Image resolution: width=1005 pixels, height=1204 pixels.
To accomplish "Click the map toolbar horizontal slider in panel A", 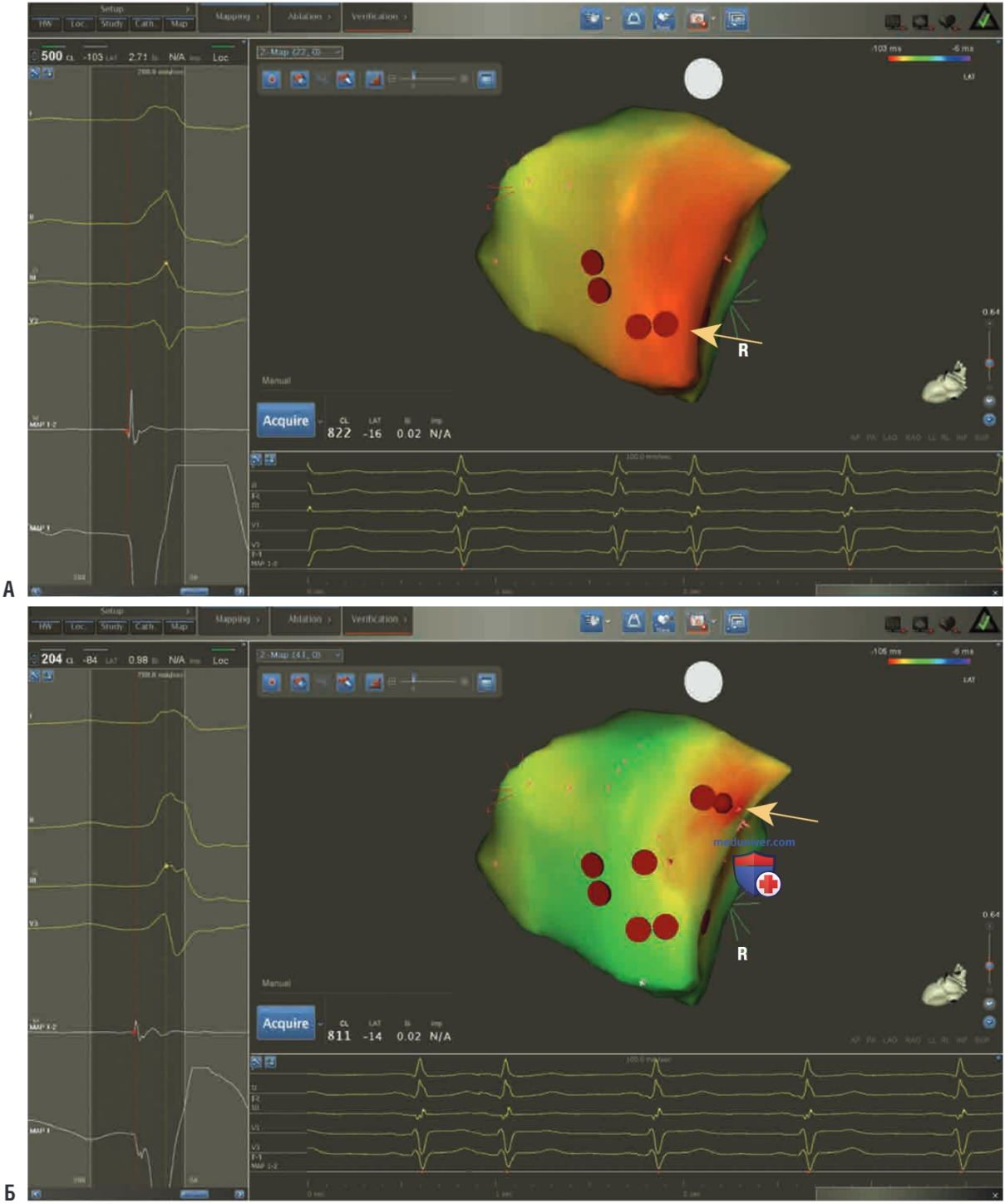I will coord(428,79).
